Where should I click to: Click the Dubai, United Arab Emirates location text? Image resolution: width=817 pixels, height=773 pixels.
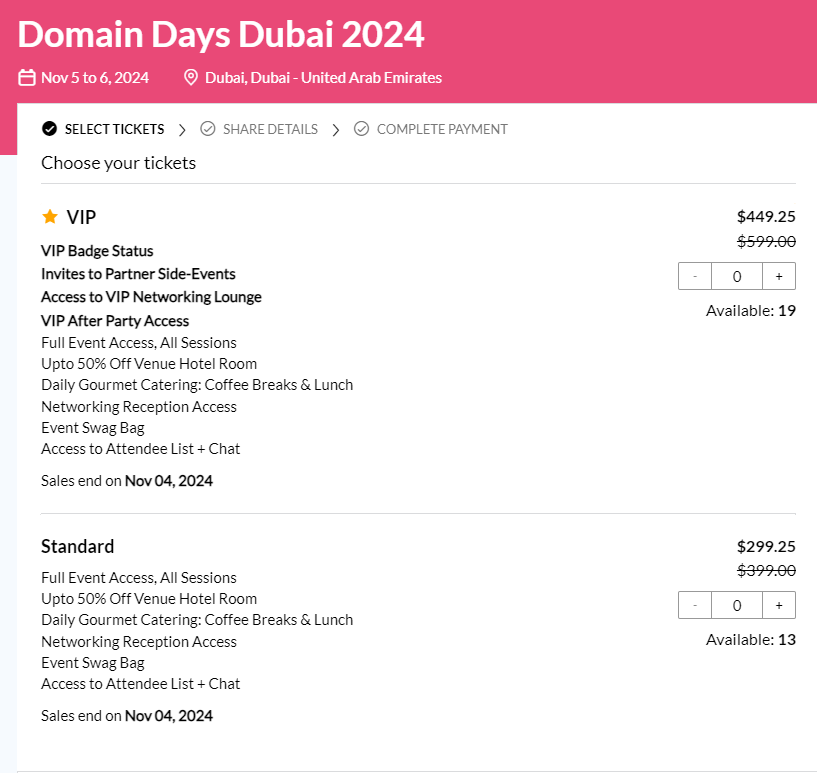point(323,78)
